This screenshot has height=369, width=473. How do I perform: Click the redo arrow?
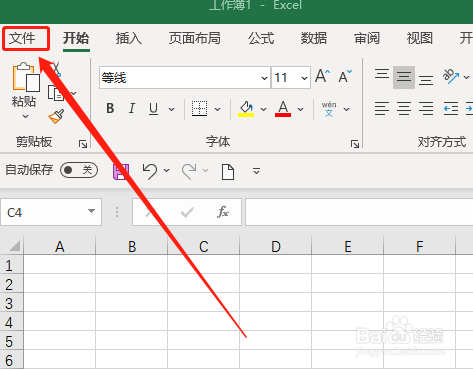189,171
